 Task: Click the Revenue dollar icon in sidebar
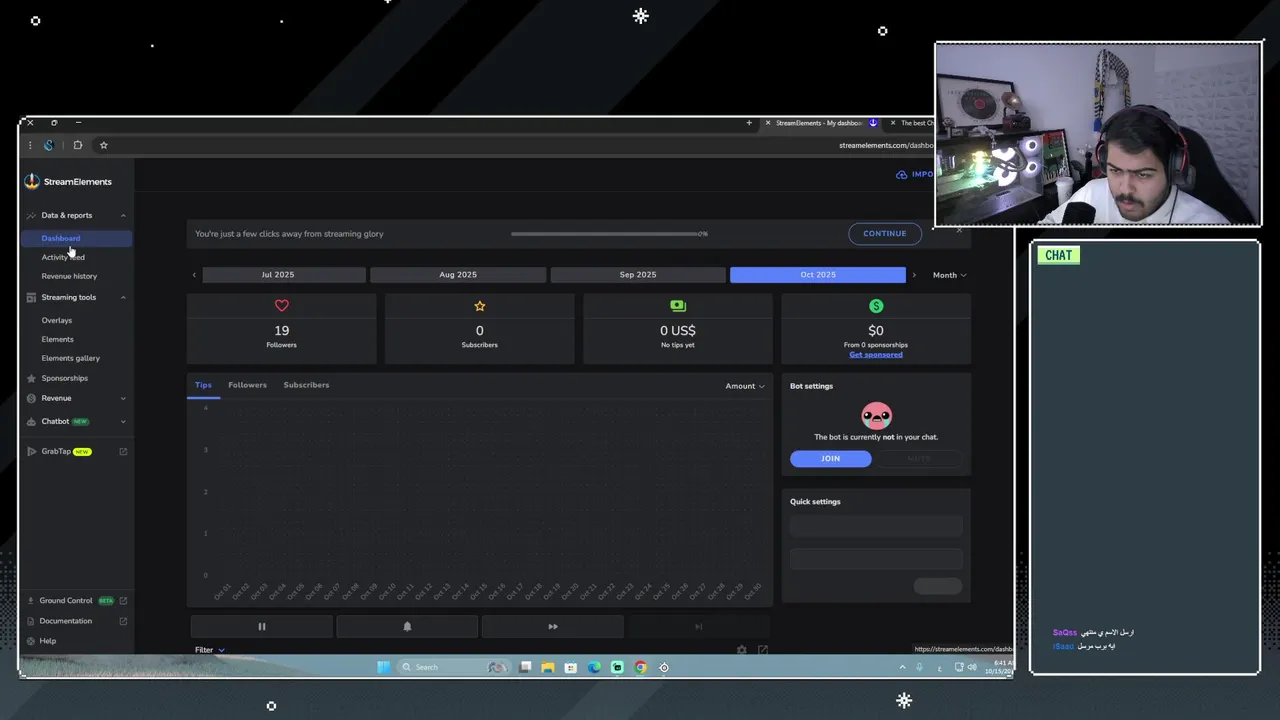point(32,398)
